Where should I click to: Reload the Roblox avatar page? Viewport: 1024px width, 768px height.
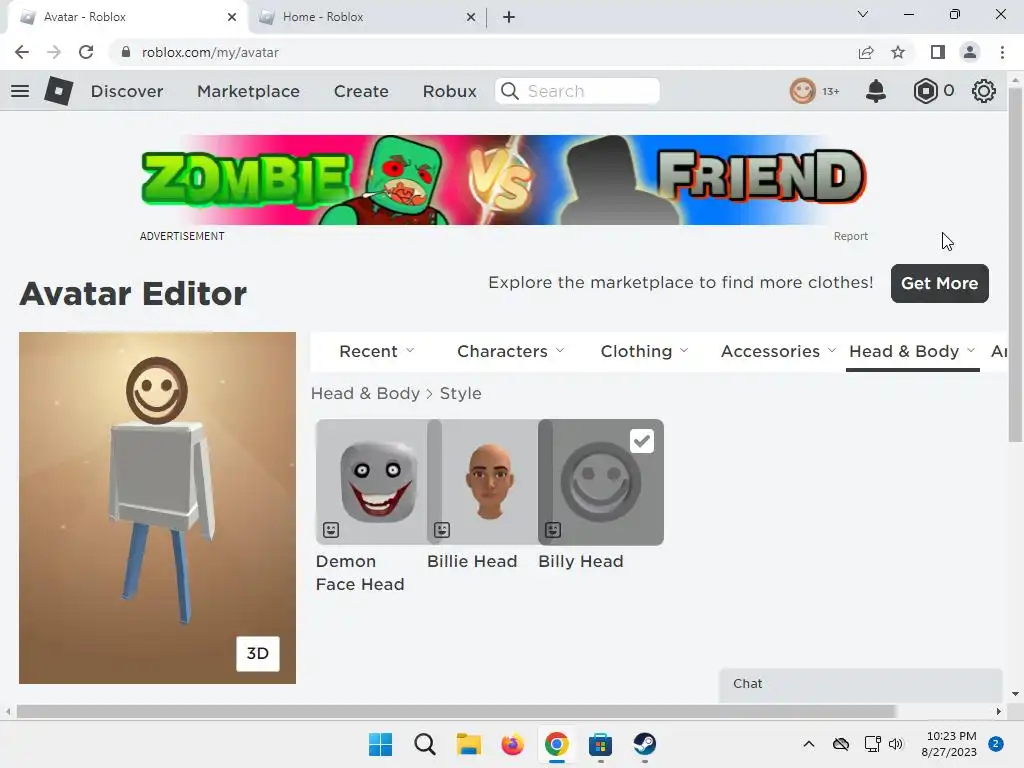(x=86, y=52)
